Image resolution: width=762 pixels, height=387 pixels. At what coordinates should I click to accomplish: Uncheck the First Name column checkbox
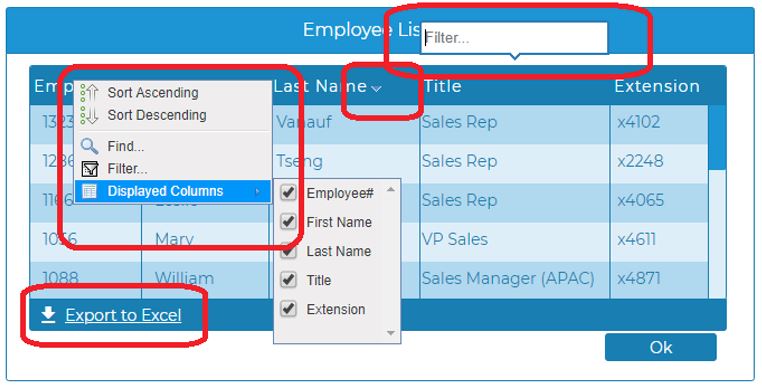(289, 222)
